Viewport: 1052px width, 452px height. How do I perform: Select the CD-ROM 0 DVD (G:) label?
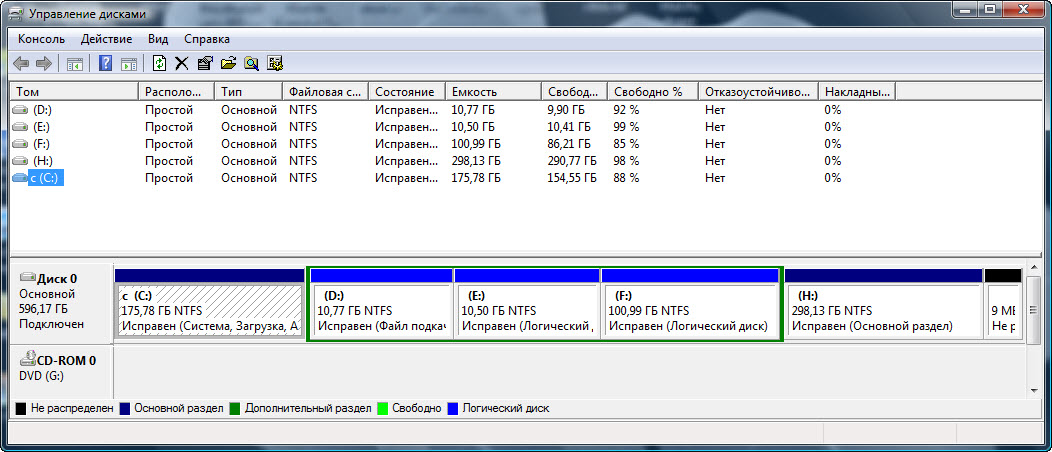point(60,371)
